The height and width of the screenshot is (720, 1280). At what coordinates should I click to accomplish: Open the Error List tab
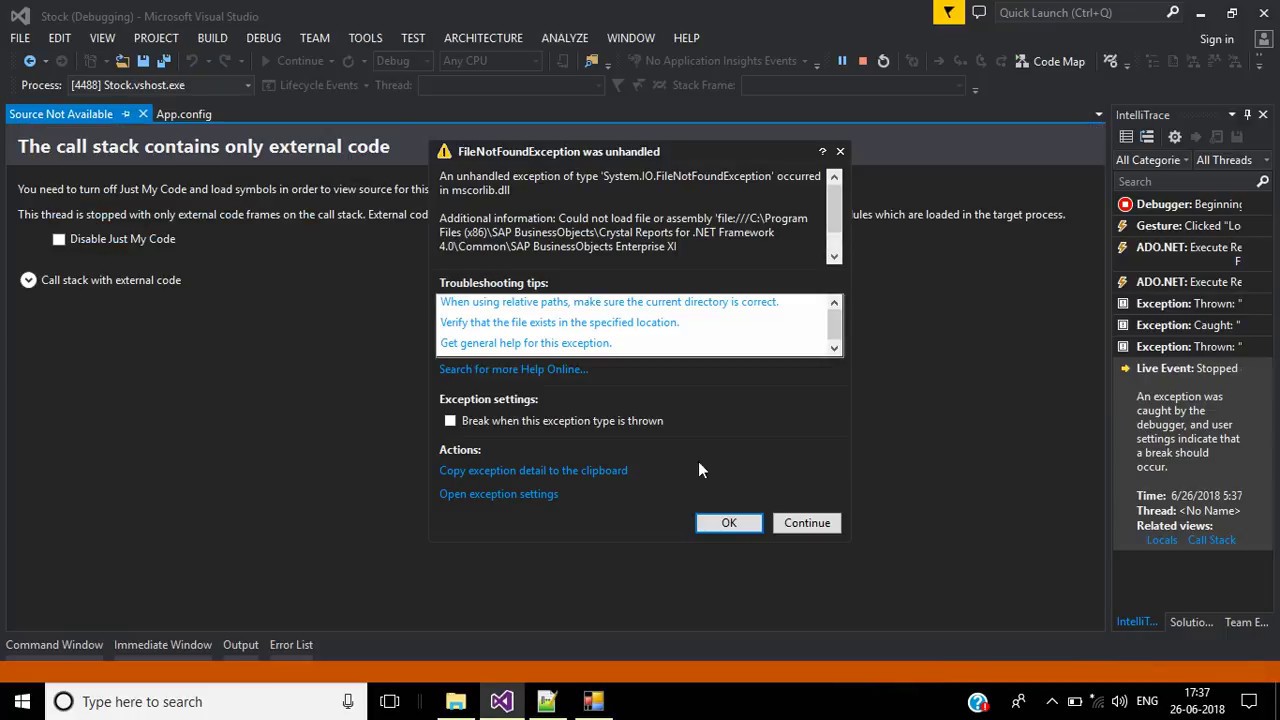point(291,645)
